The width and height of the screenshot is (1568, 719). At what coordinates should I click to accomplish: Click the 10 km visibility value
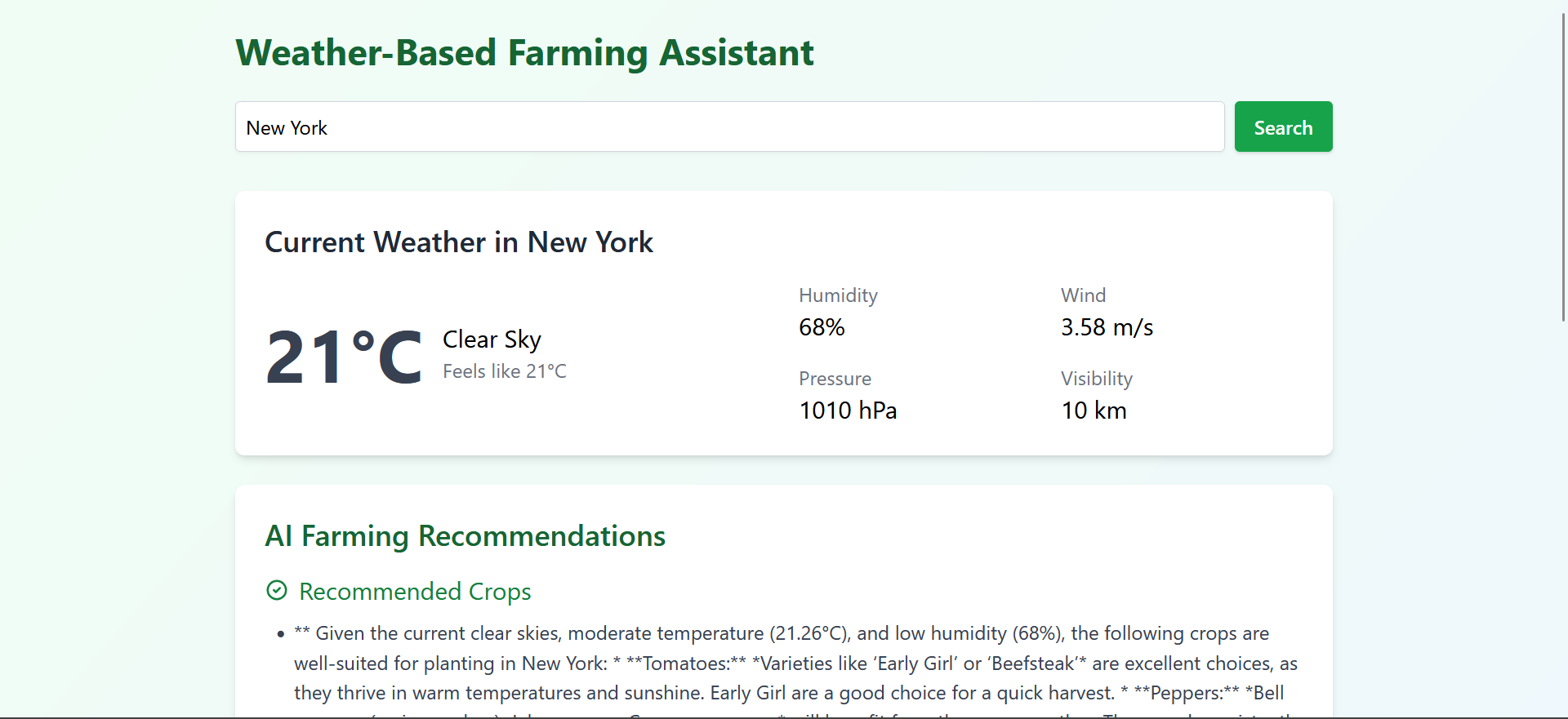(x=1094, y=411)
